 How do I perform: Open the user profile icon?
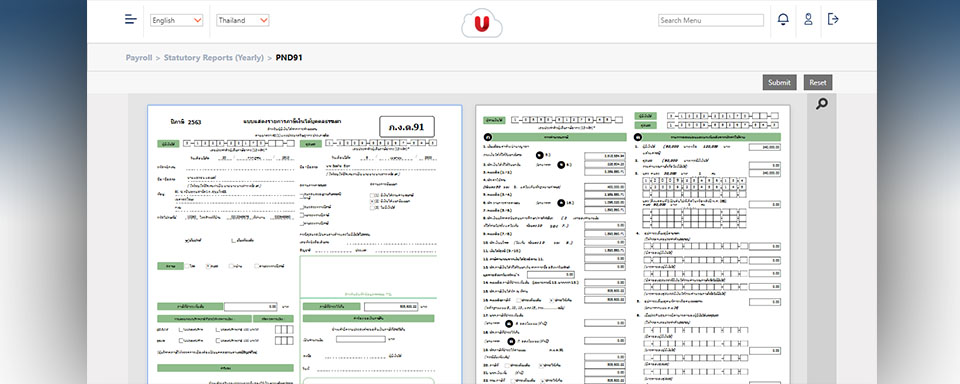[808, 20]
